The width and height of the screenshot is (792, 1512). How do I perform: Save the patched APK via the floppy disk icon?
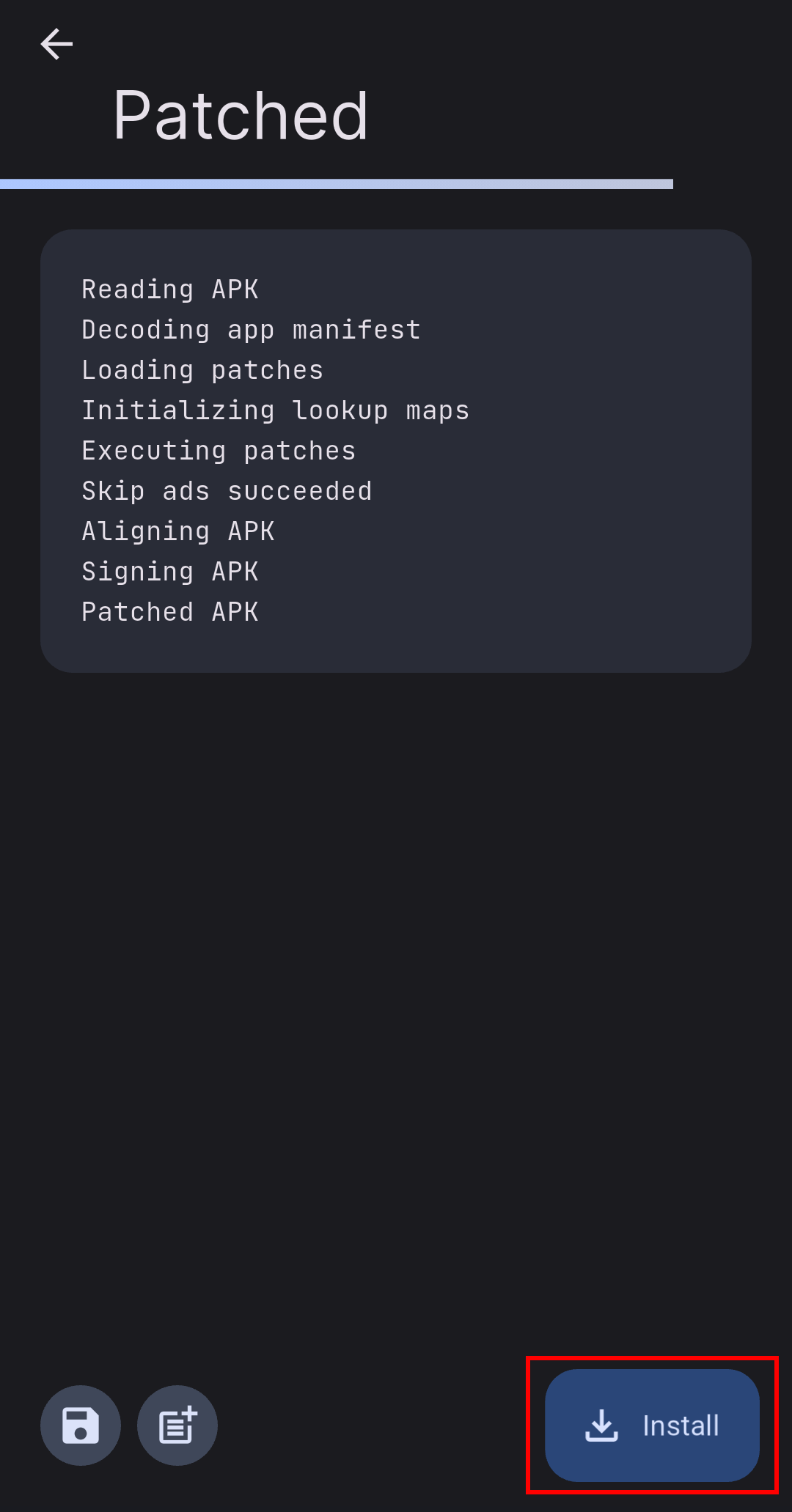[x=81, y=1425]
